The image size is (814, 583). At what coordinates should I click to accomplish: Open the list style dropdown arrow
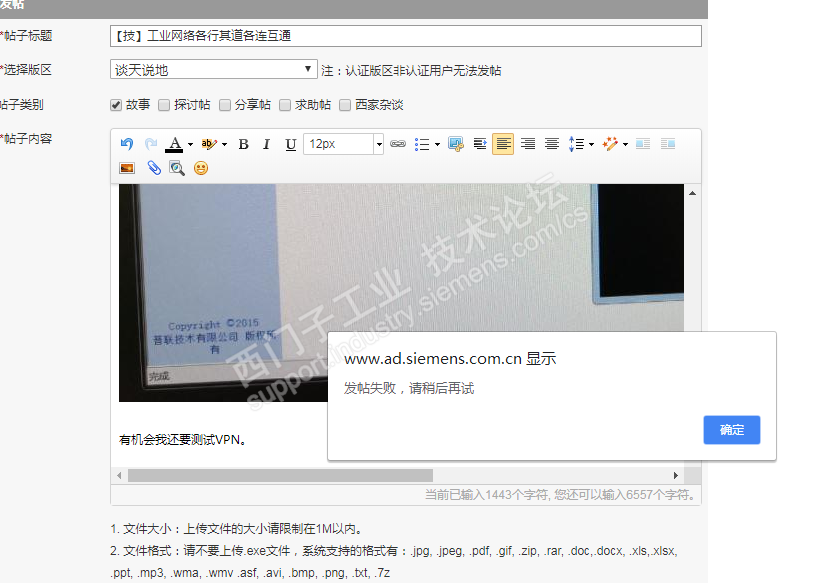(437, 144)
